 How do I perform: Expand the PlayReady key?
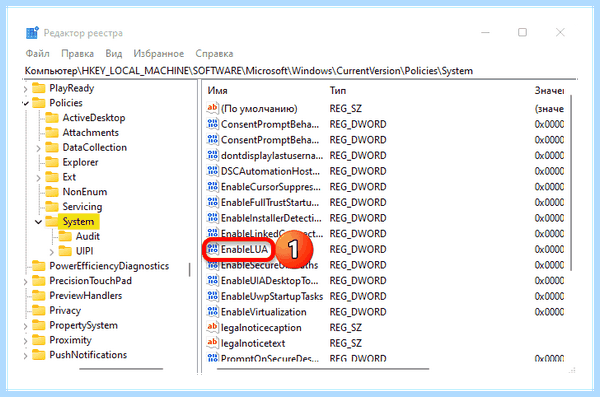(x=26, y=89)
